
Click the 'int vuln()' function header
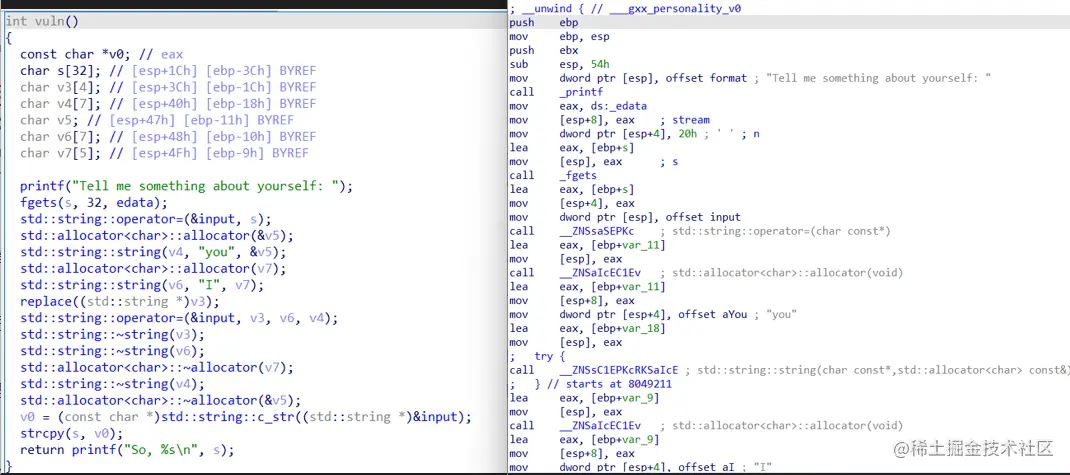pyautogui.click(x=42, y=21)
